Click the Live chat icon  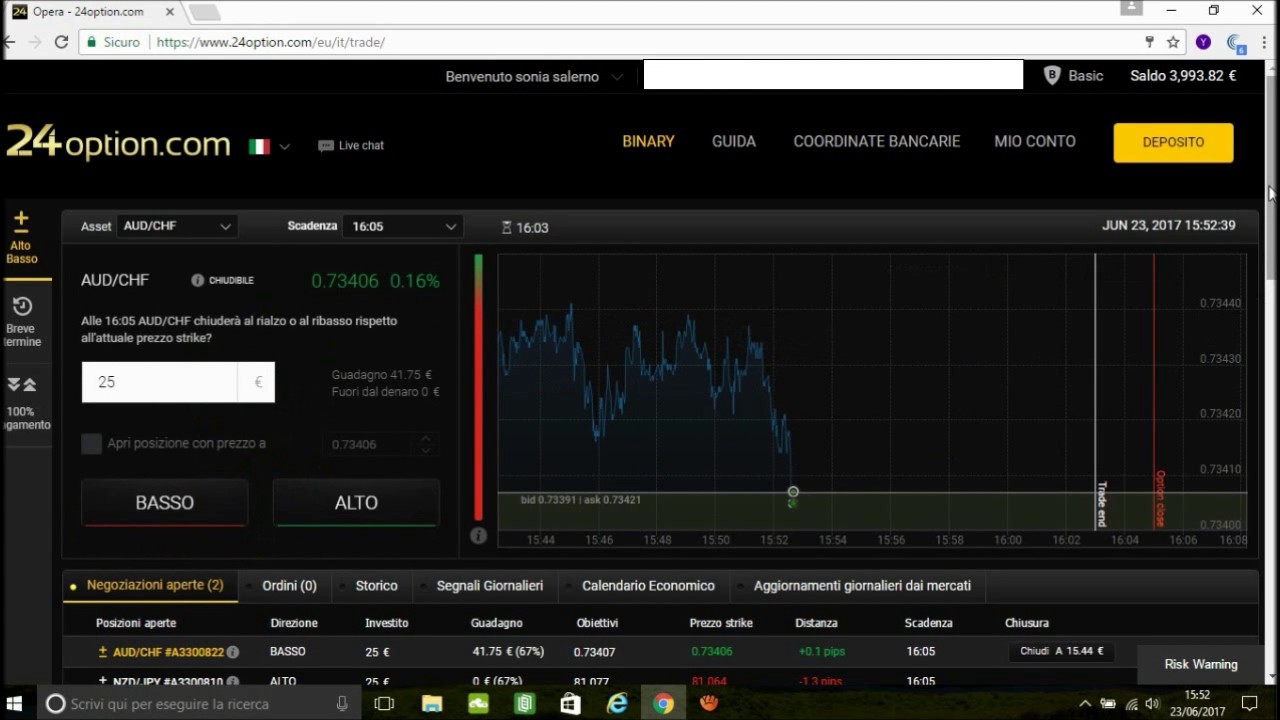tap(325, 146)
